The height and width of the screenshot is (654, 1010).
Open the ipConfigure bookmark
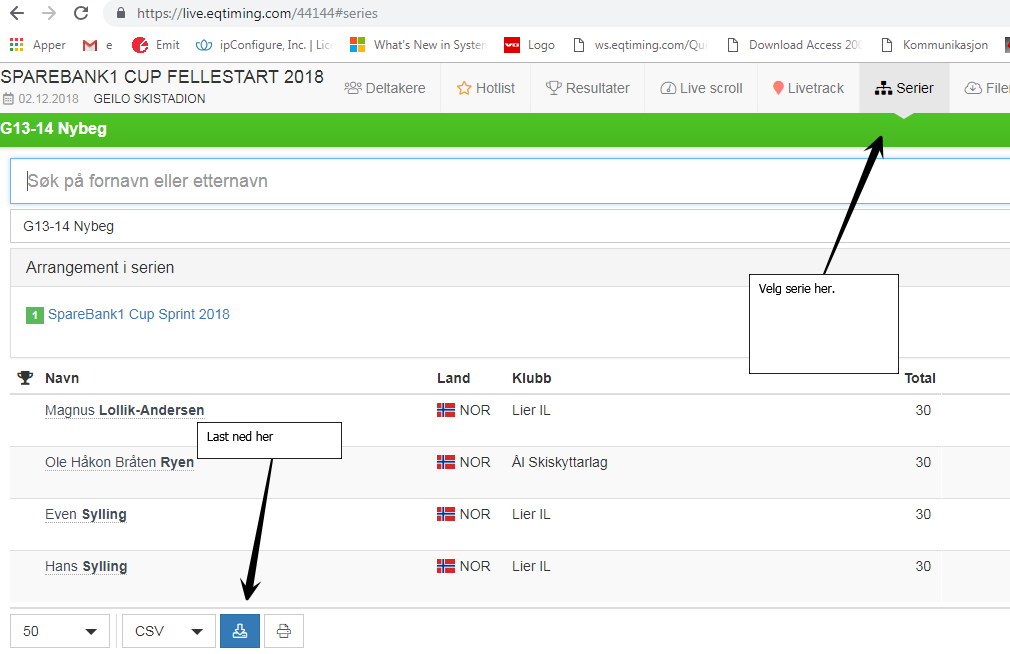[x=264, y=44]
